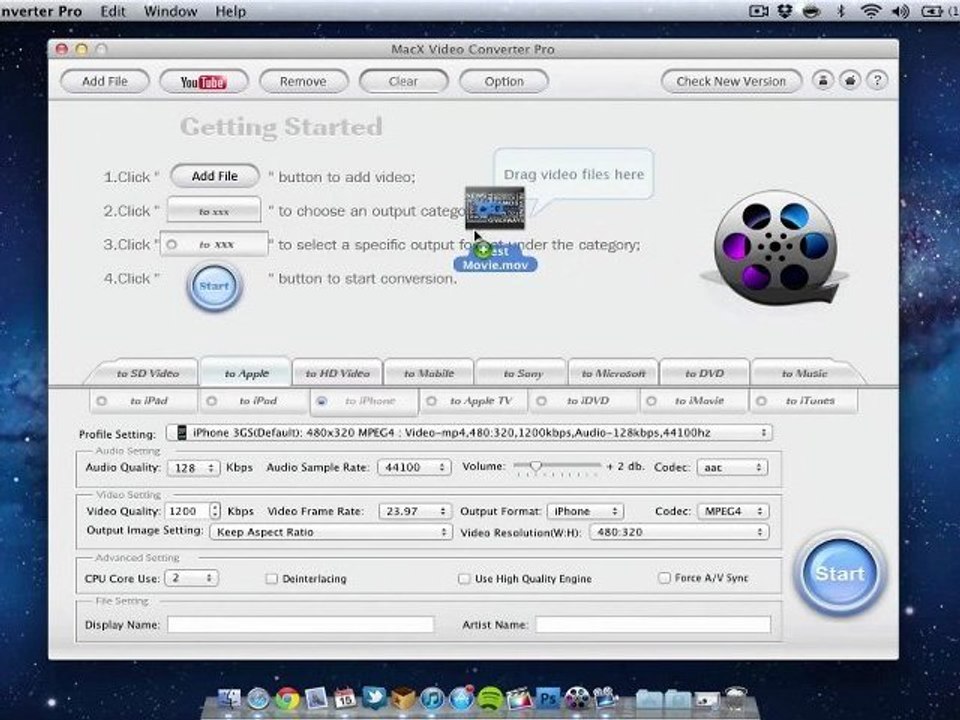960x720 pixels.
Task: Switch to the to Mobile tab
Action: [x=429, y=373]
